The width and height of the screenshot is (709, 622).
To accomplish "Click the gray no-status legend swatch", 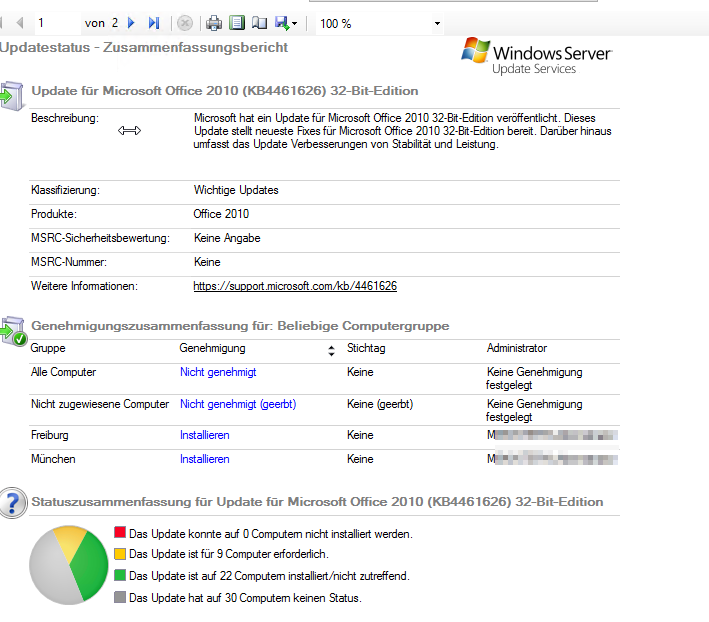I will 120,597.
